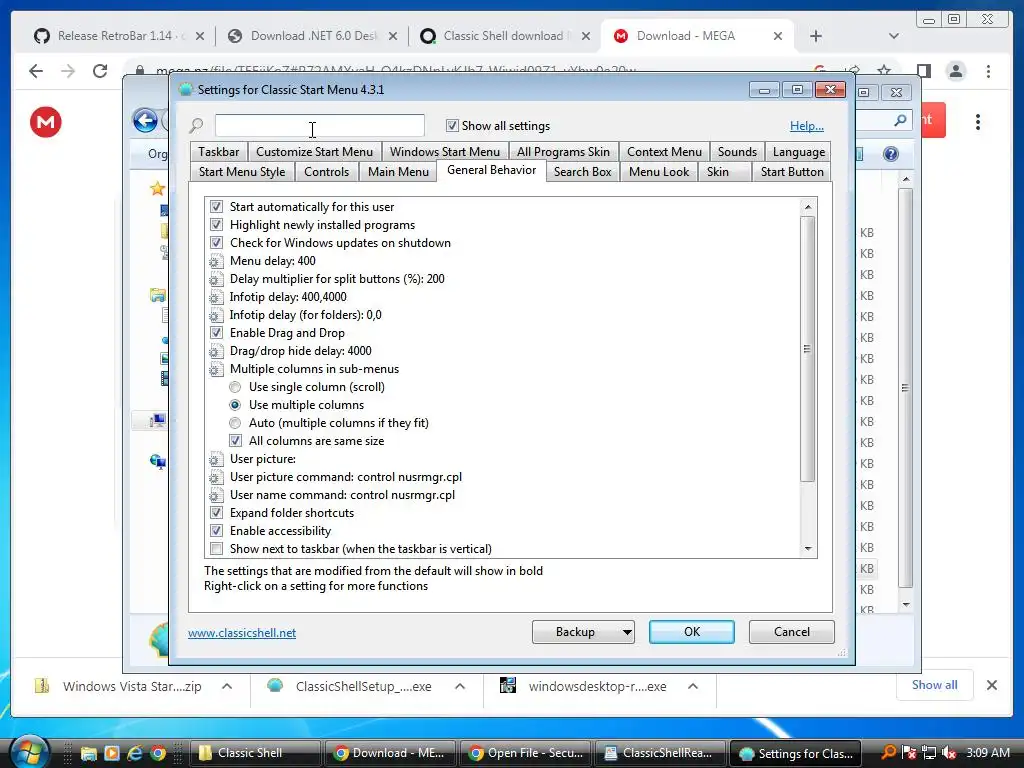
Task: Expand the Windows Vista Star zip download options
Action: (x=227, y=686)
